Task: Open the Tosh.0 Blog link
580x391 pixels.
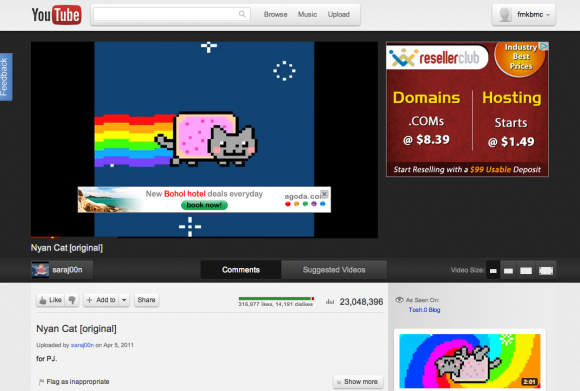Action: point(424,310)
